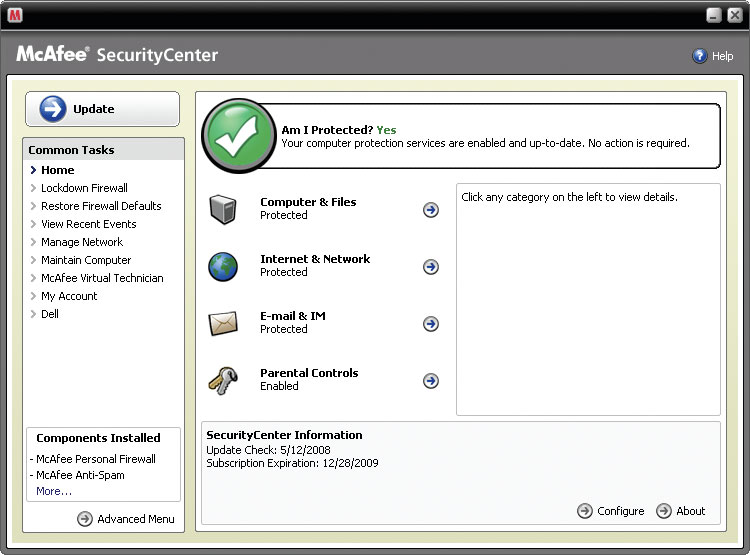Click the Advanced Menu arrow icon
Screen dimensions: 750x555
point(85,519)
